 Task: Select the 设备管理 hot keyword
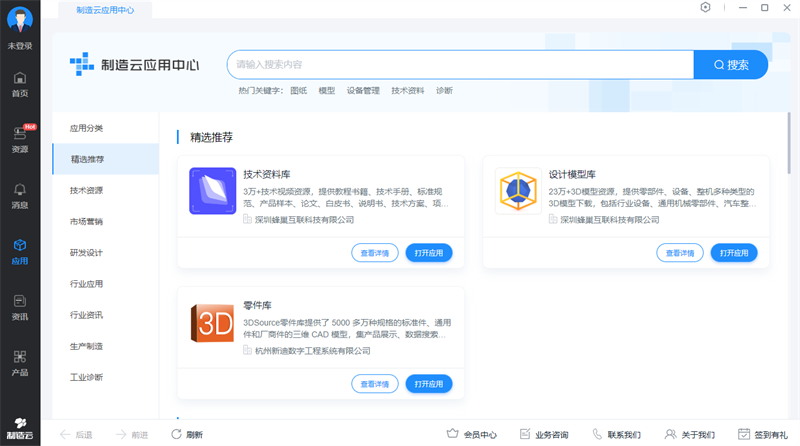pyautogui.click(x=363, y=91)
